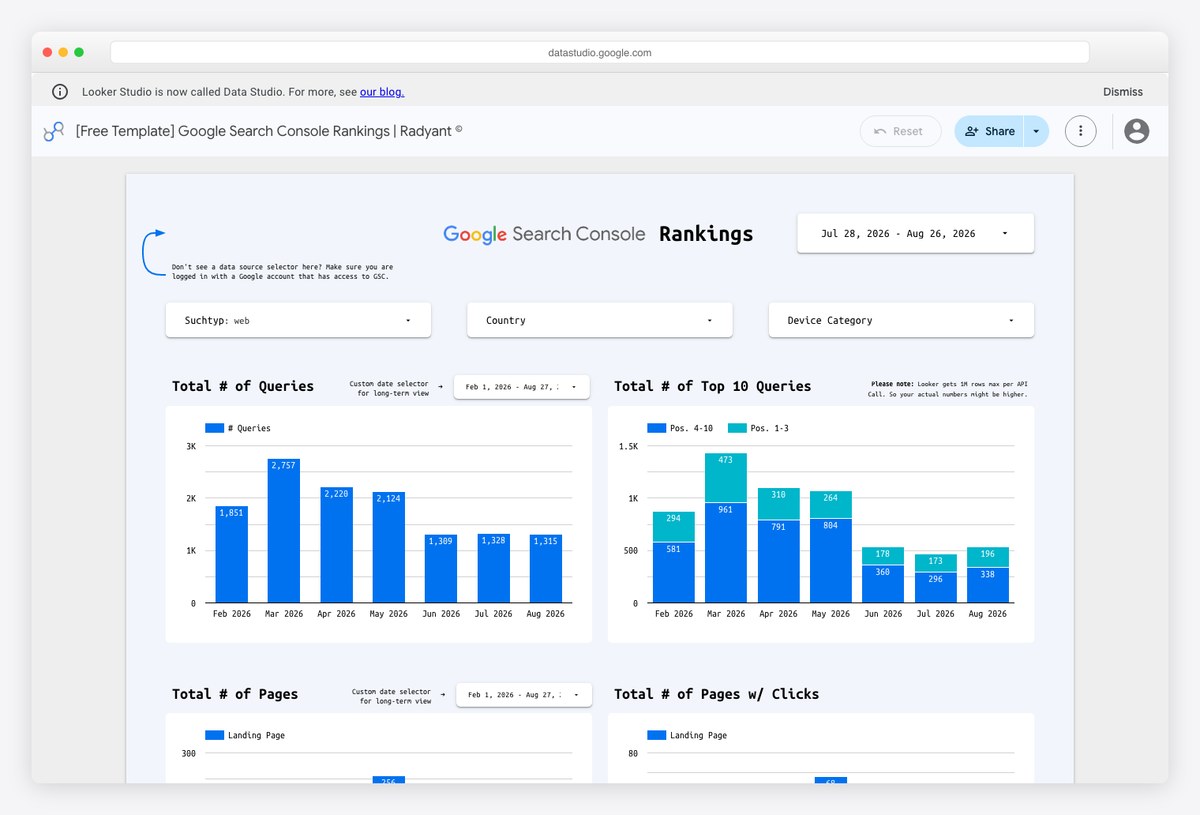
Task: Click the Pos. 1-3 legend swatch
Action: pyautogui.click(x=737, y=428)
